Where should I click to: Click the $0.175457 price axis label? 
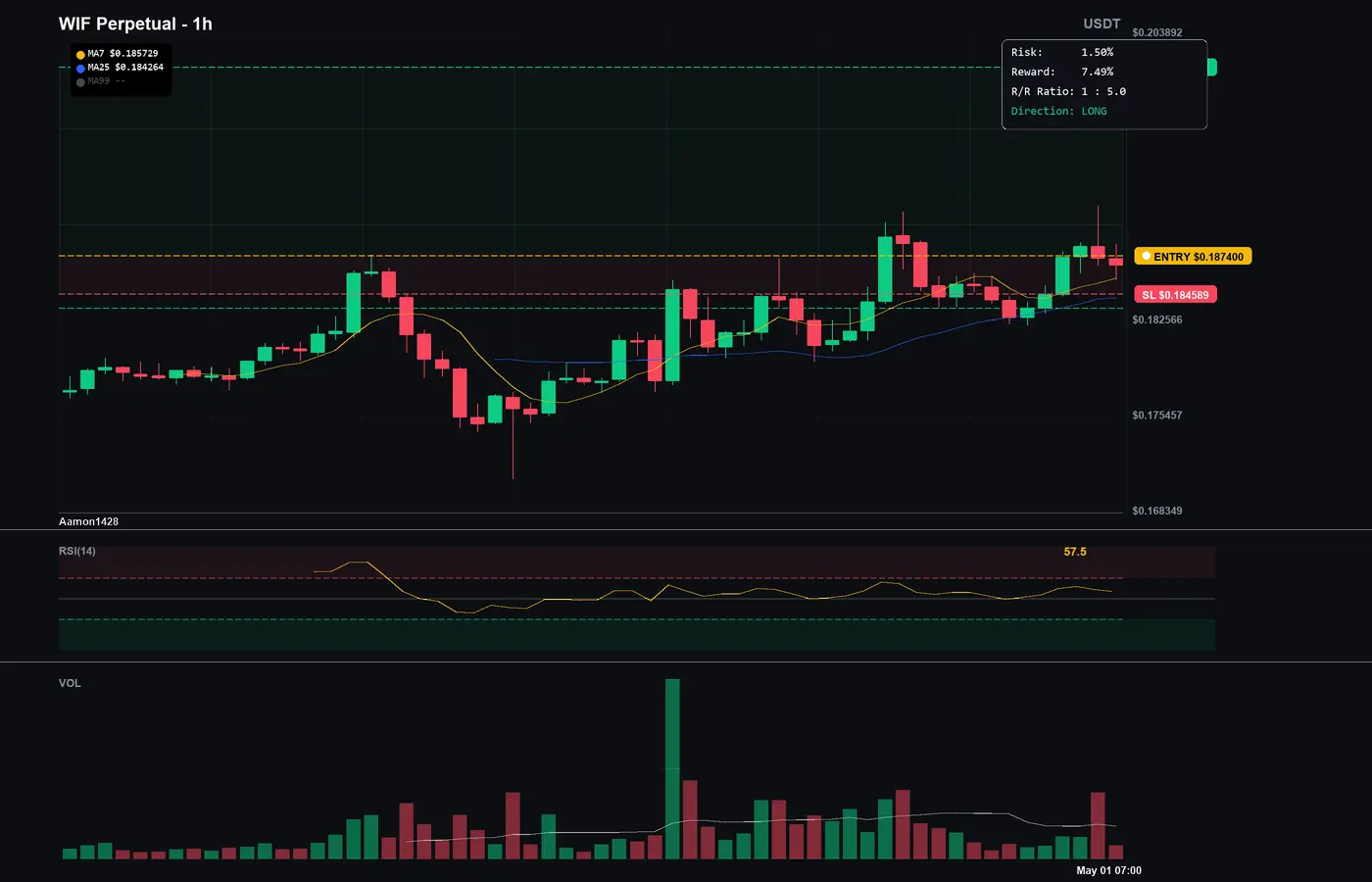(x=1156, y=416)
